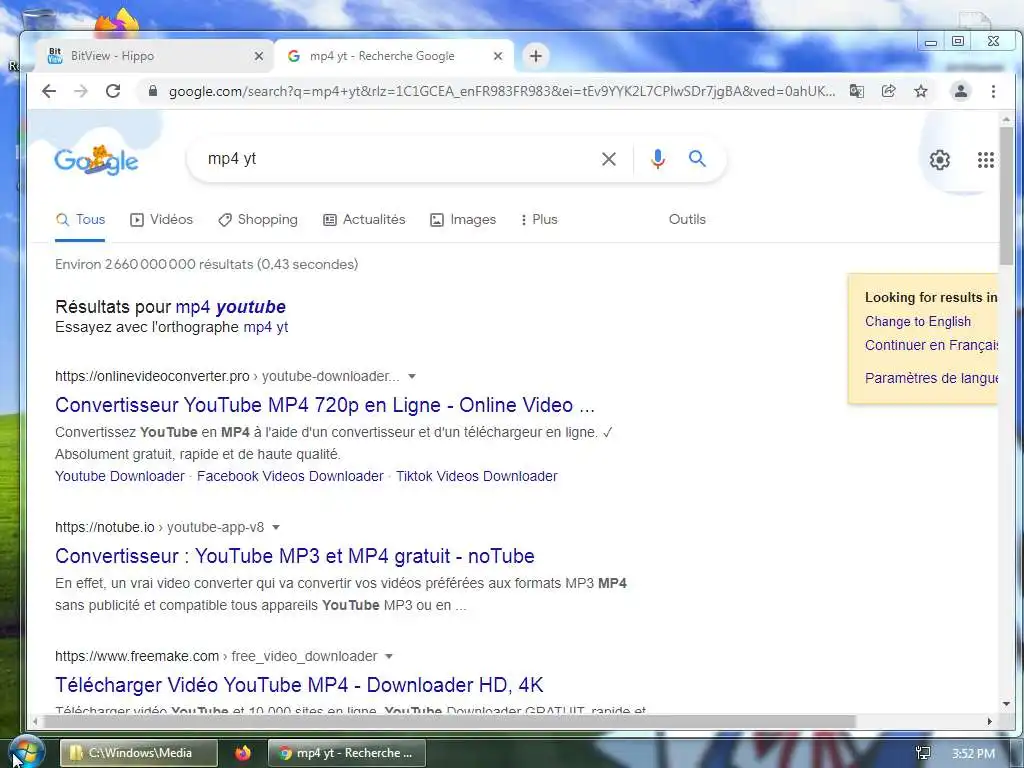
Task: Open the Outils search tools
Action: pos(687,219)
